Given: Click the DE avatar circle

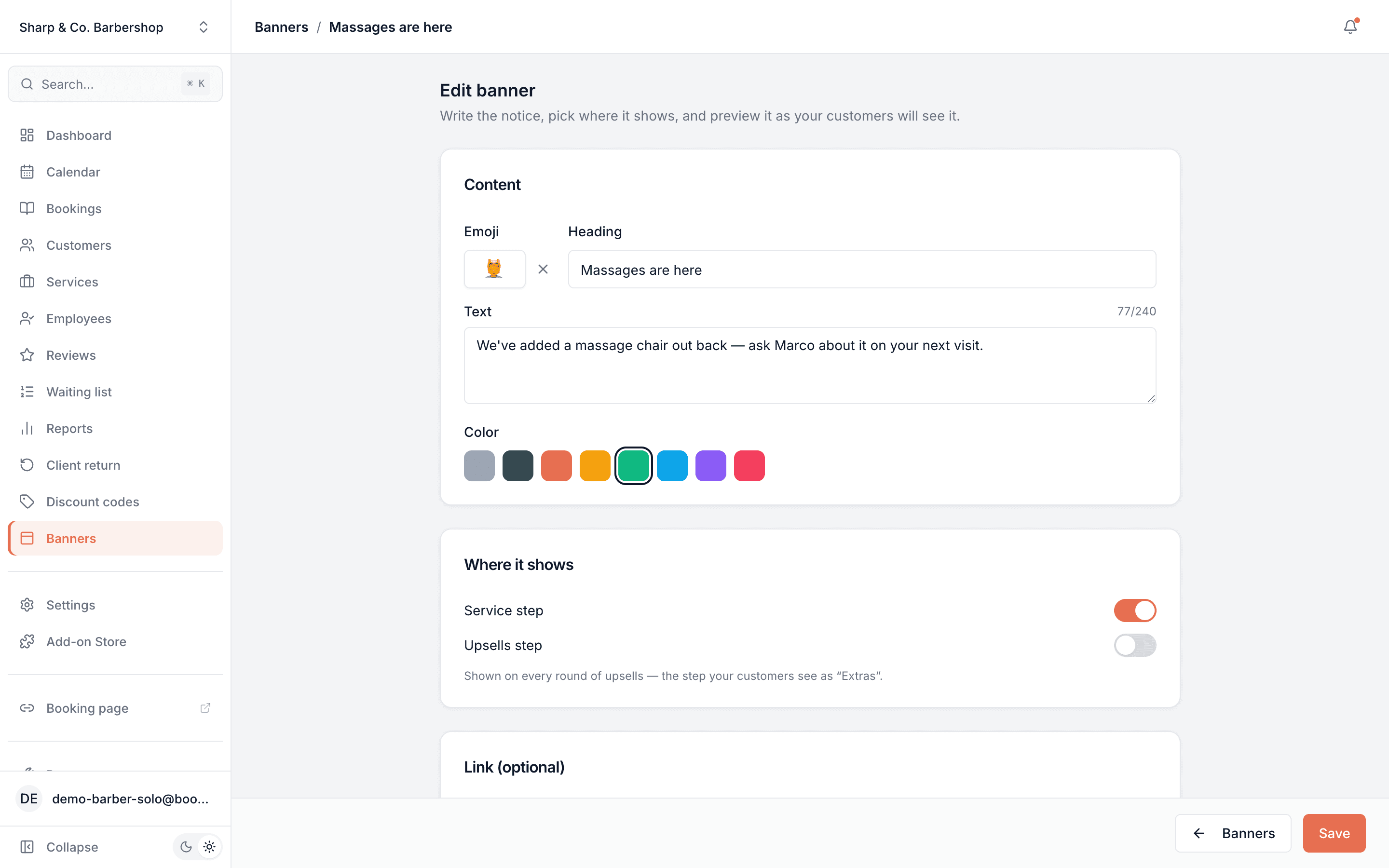Looking at the screenshot, I should (29, 799).
